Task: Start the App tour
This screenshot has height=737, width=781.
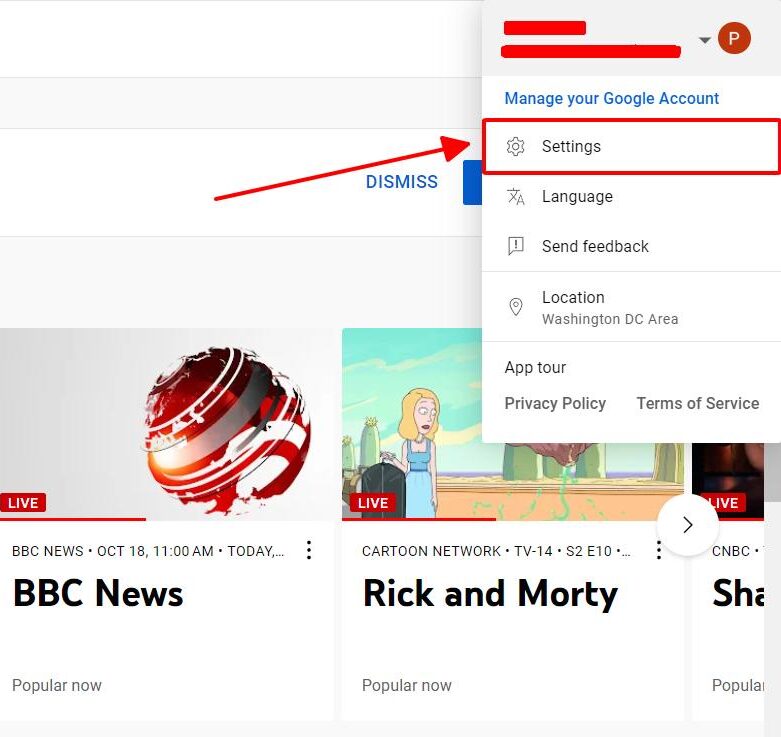Action: tap(535, 368)
